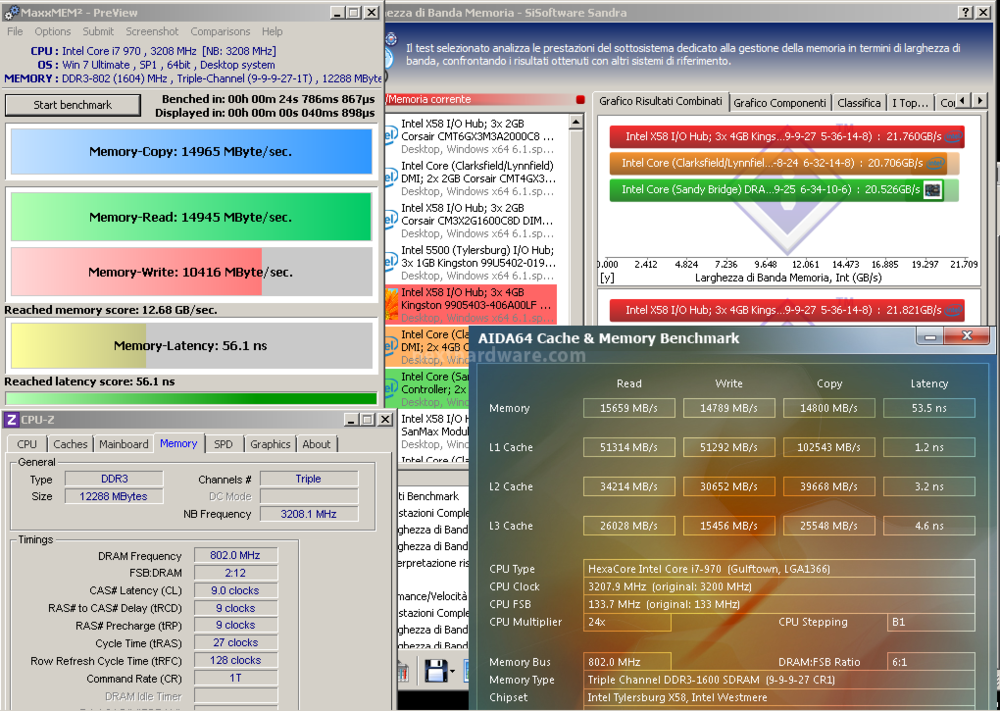This screenshot has width=1000, height=711.
Task: Expand the save dropdown arrow in Sandra
Action: point(452,671)
